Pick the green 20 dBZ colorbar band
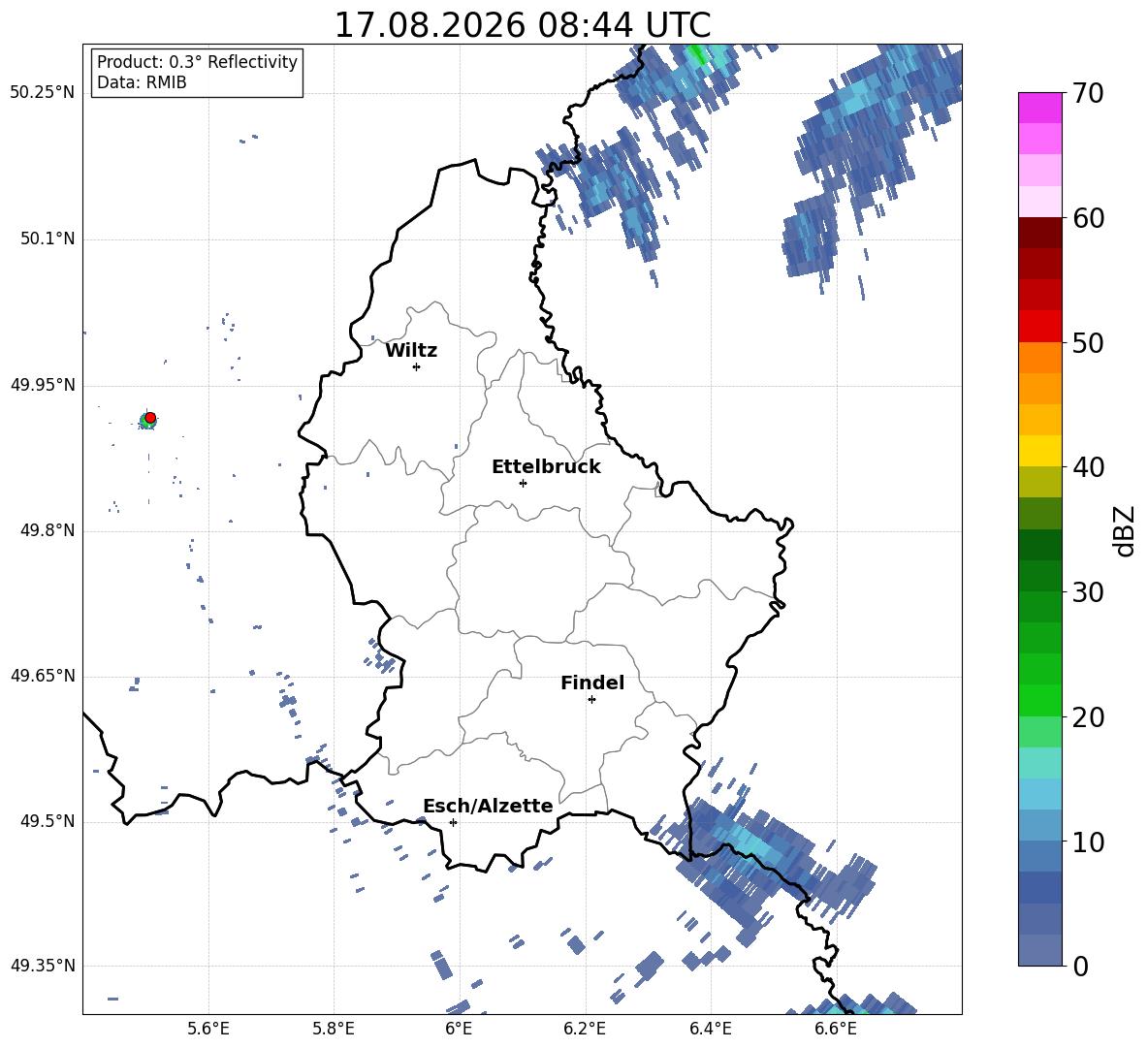 tap(1040, 700)
